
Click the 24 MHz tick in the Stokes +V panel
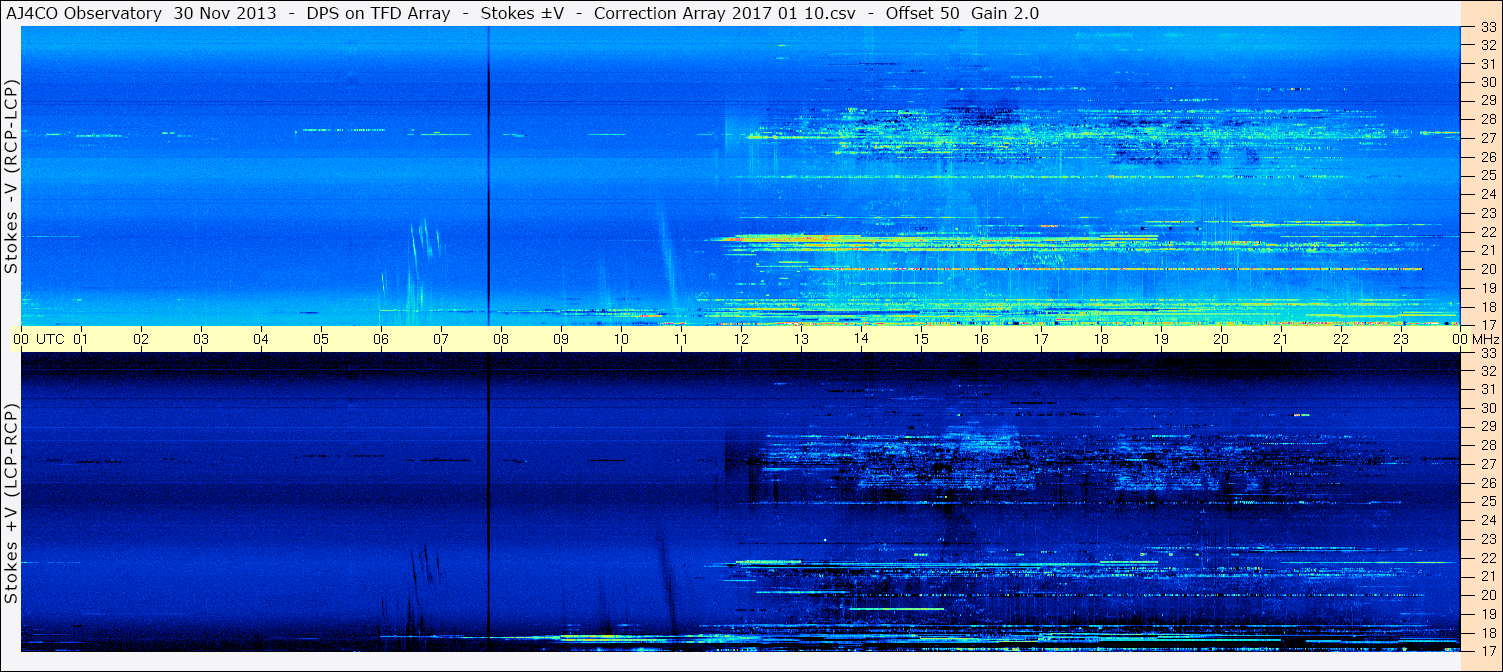coord(1488,520)
